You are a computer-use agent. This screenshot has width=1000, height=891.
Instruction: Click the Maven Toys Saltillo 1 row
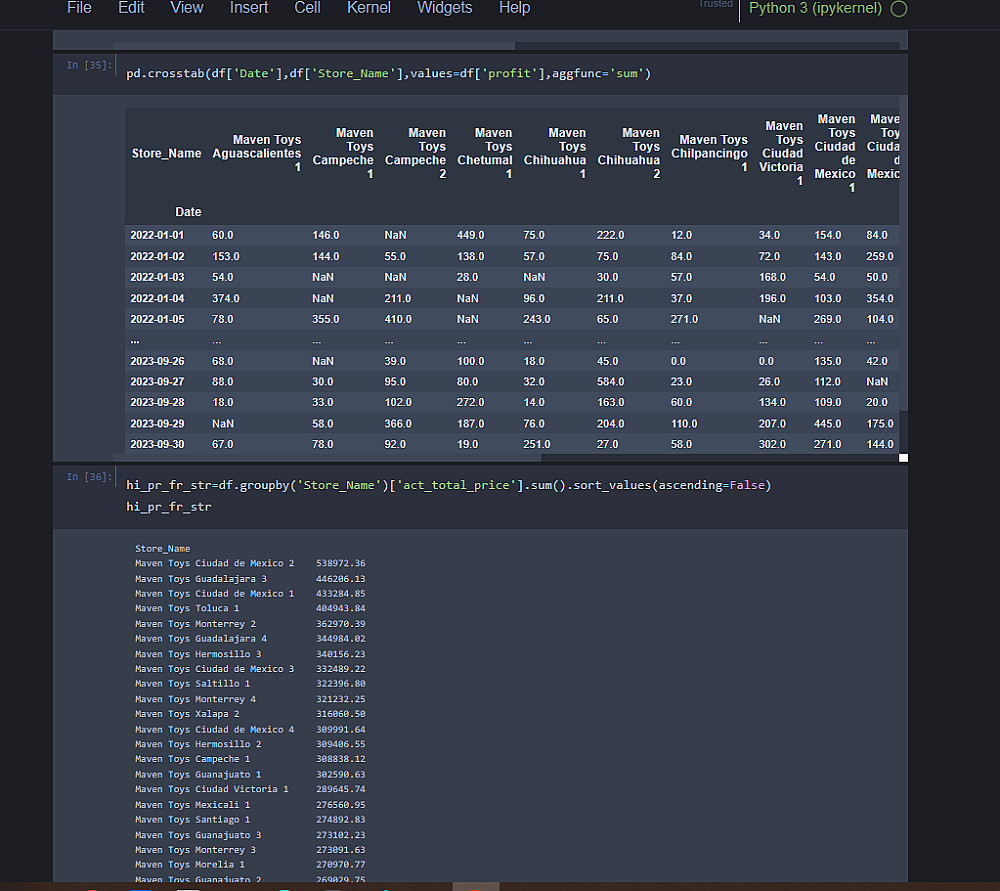click(x=250, y=684)
